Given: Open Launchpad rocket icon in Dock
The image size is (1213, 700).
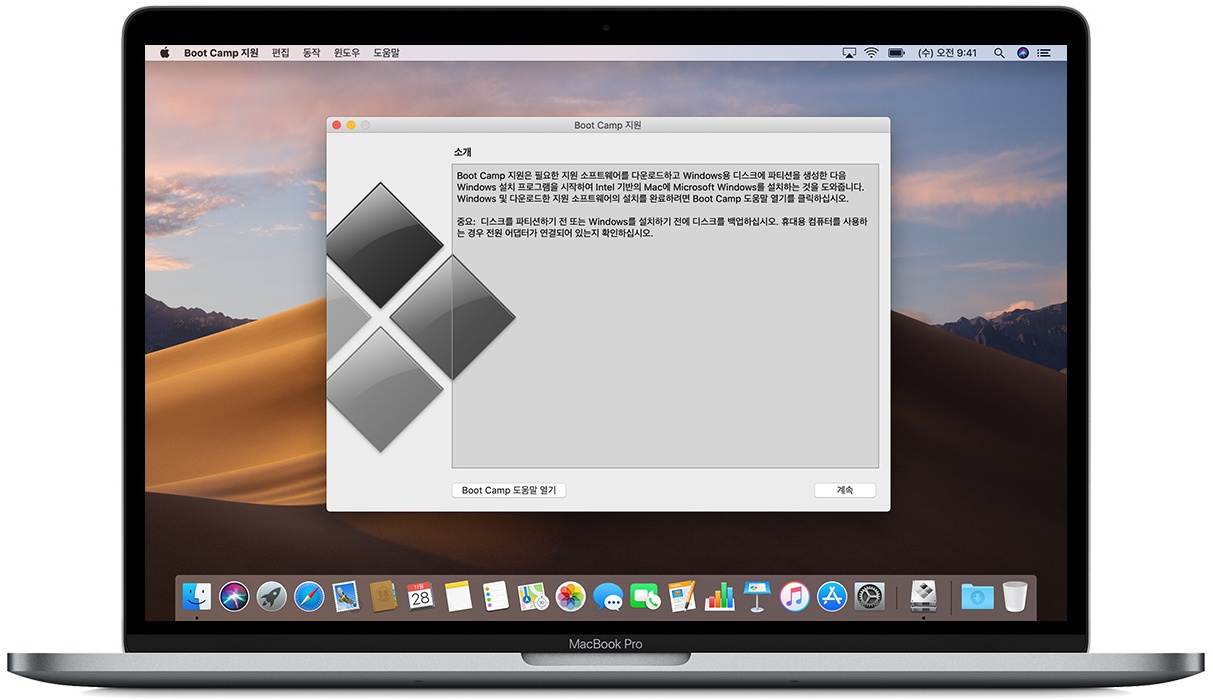Looking at the screenshot, I should click(x=271, y=597).
